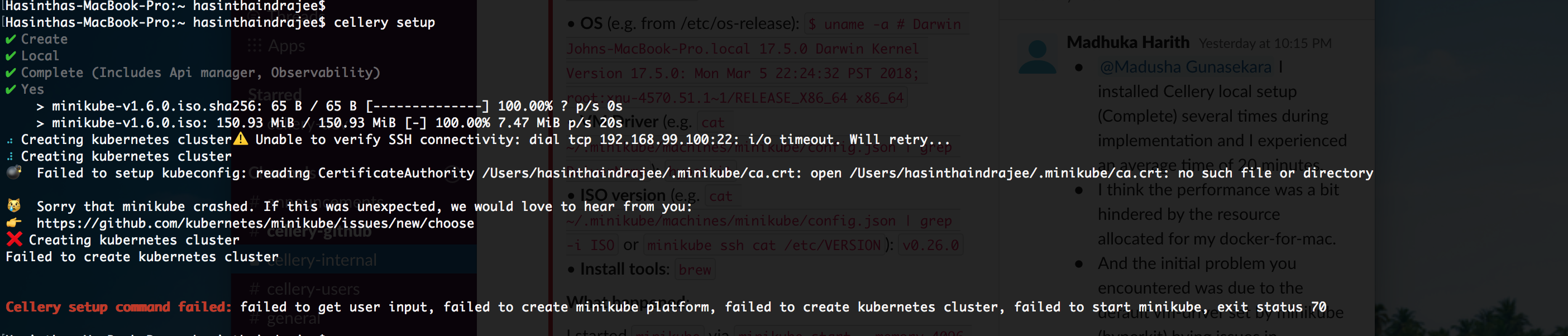1568x336 pixels.
Task: Open Madhuka Harith's name in Slack window
Action: click(1127, 42)
